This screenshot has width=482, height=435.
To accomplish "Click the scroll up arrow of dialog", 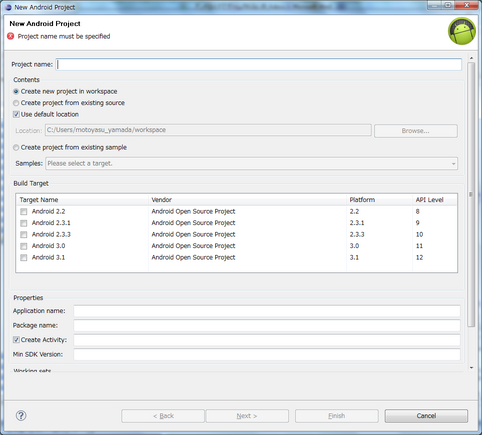I will (x=471, y=58).
